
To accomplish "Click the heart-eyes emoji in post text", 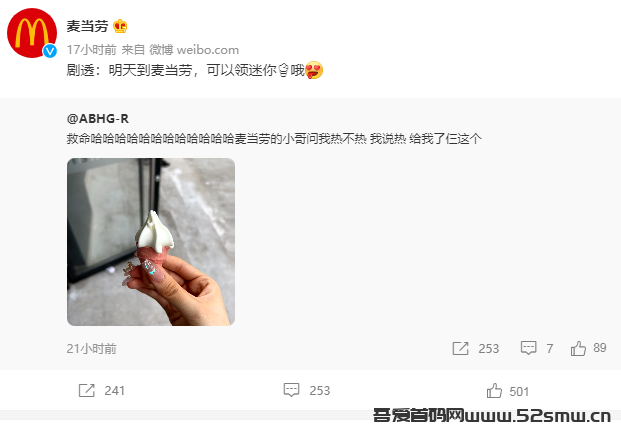I will pyautogui.click(x=314, y=70).
